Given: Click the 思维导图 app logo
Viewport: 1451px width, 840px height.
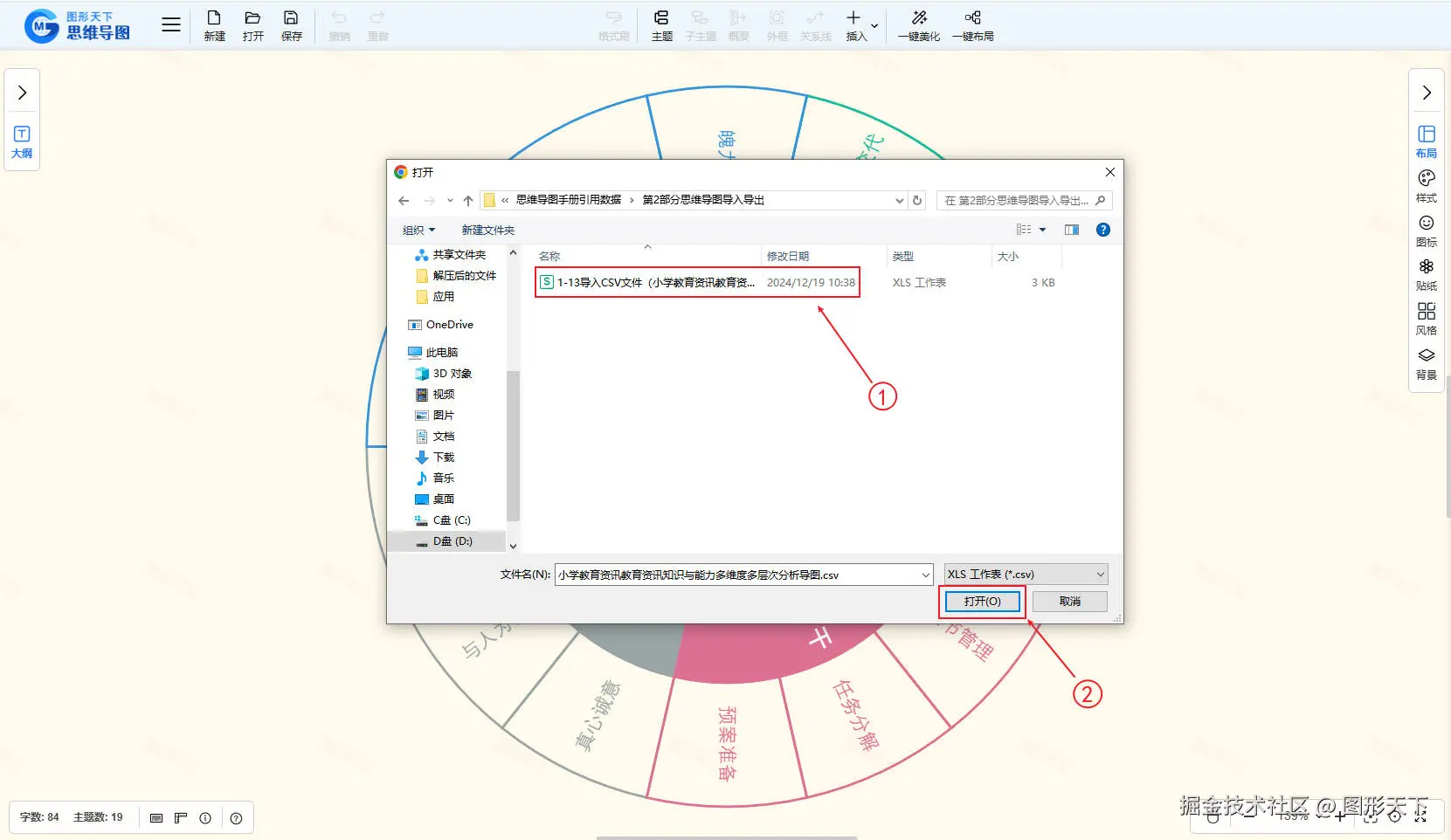Looking at the screenshot, I should 78,26.
